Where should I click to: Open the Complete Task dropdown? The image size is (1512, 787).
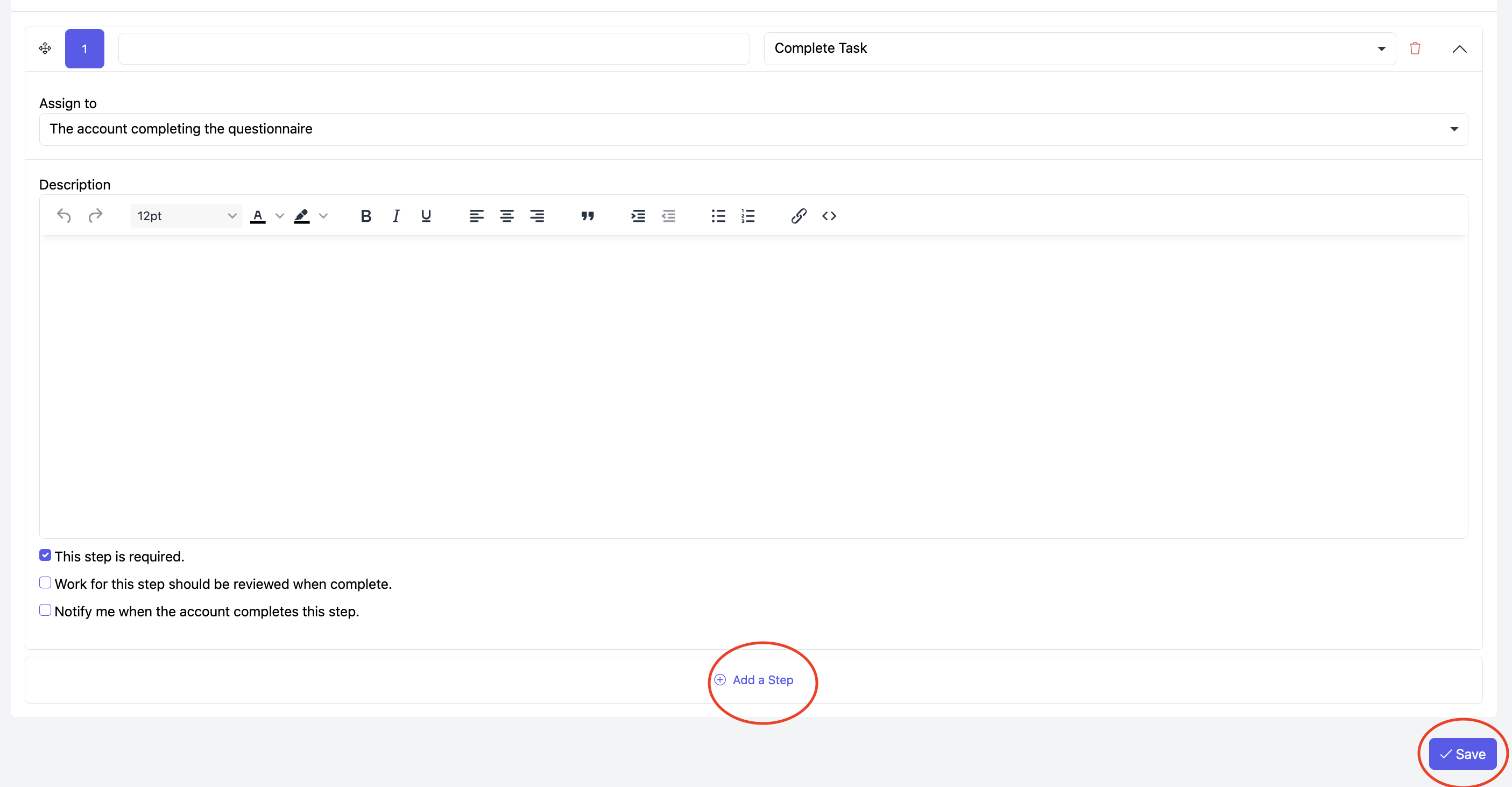1079,49
